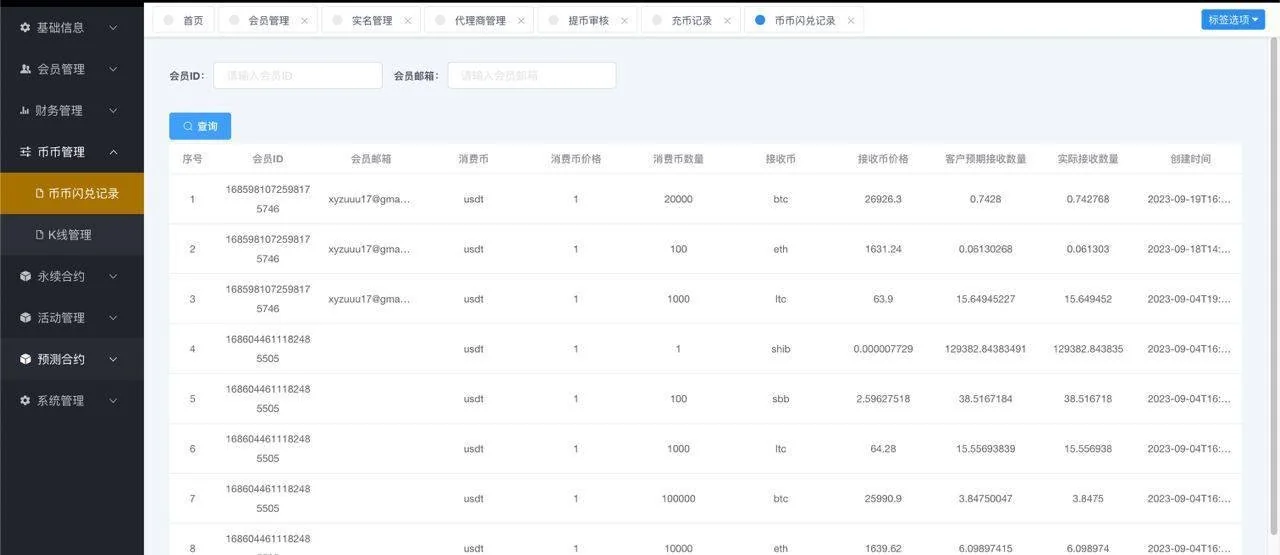This screenshot has width=1280, height=555.
Task: Click the people icon beside 会员管理
Action: point(25,69)
